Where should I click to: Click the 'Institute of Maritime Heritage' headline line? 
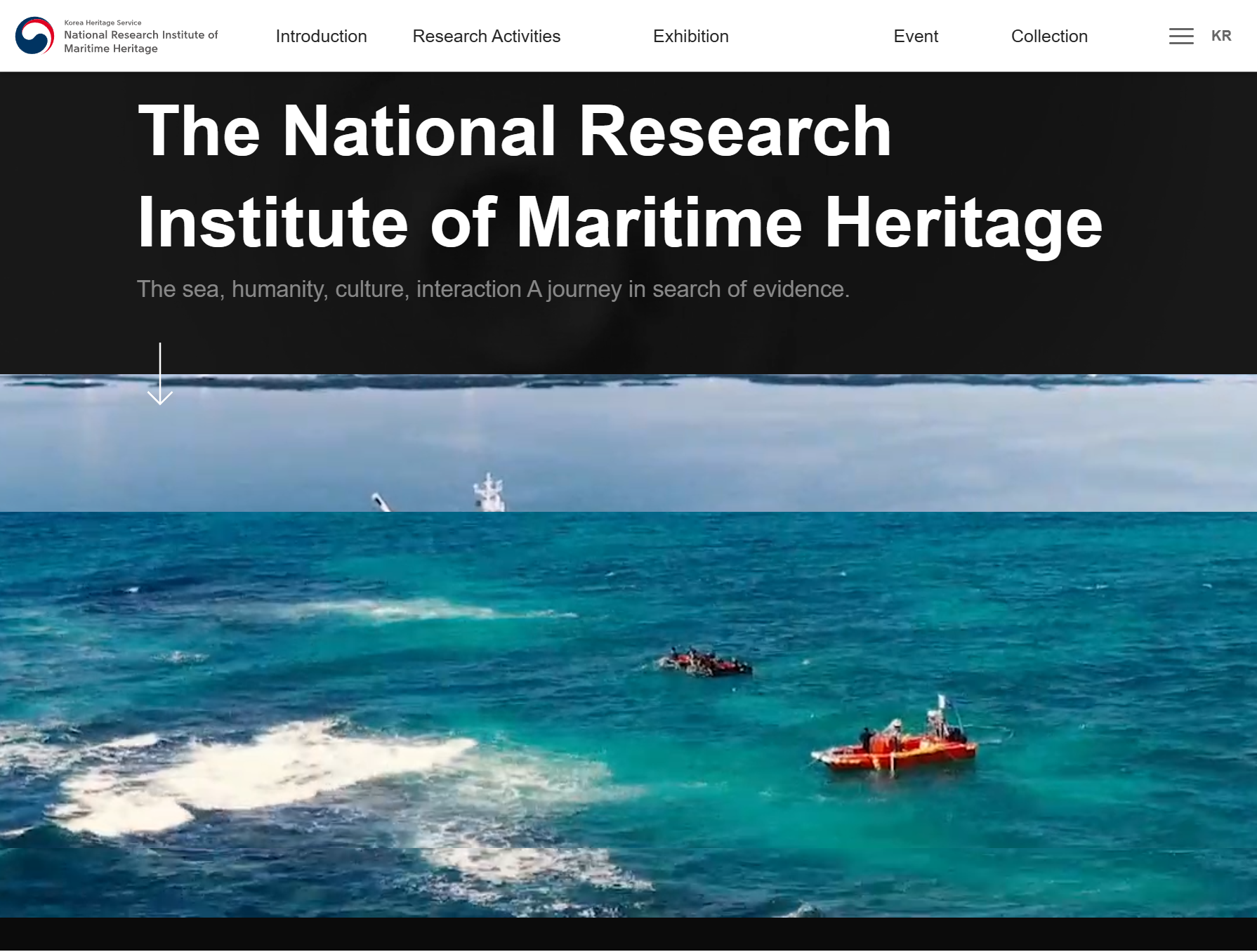click(619, 223)
